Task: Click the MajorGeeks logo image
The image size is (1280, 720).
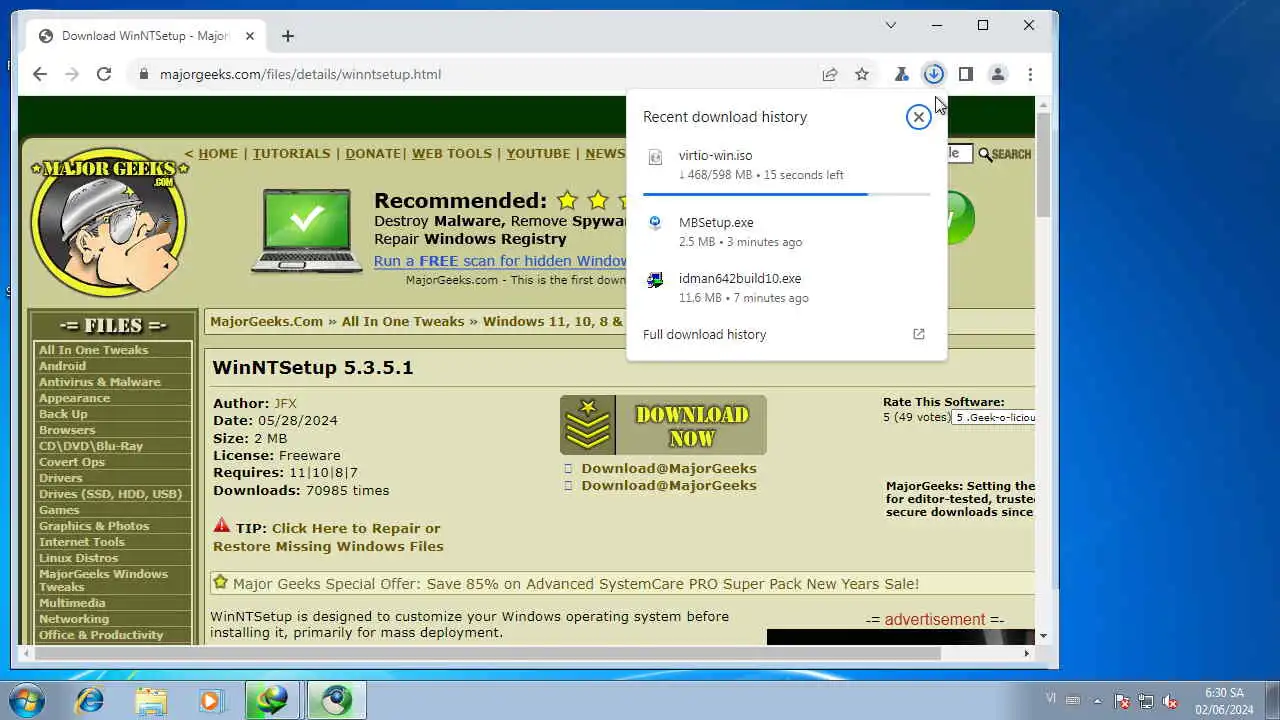Action: tap(109, 223)
